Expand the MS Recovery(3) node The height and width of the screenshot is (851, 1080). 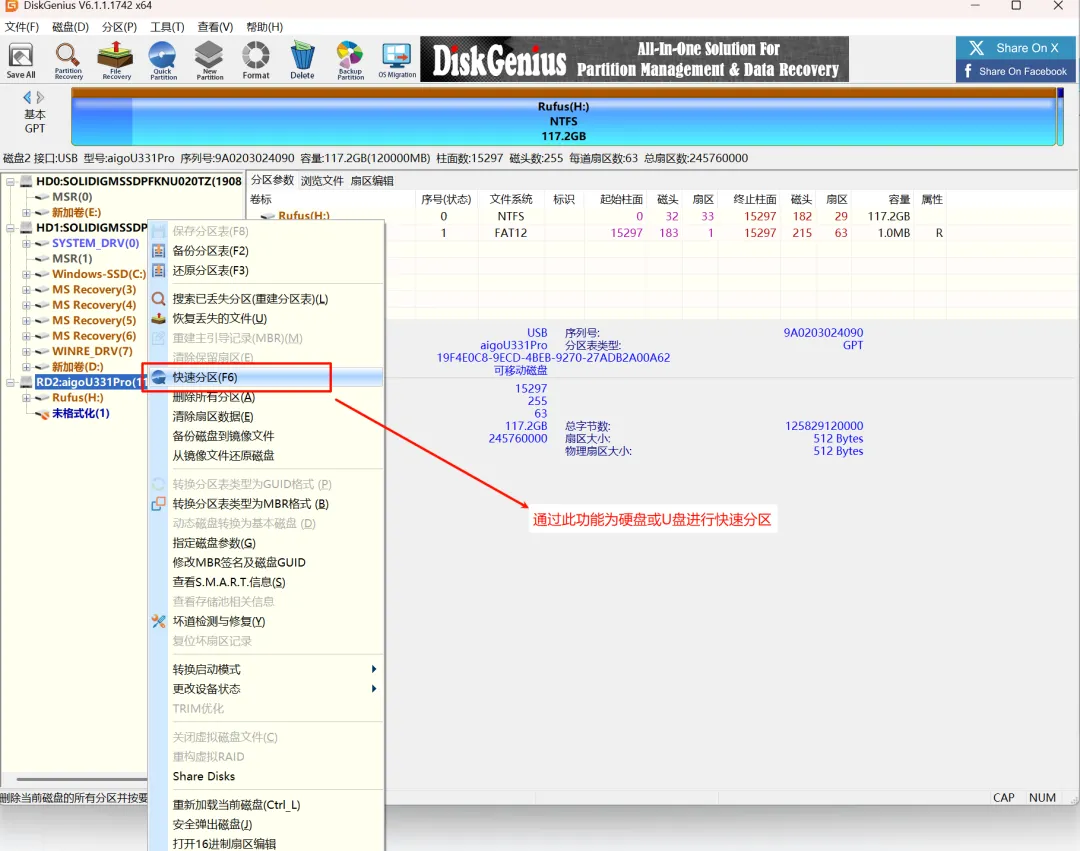25,290
